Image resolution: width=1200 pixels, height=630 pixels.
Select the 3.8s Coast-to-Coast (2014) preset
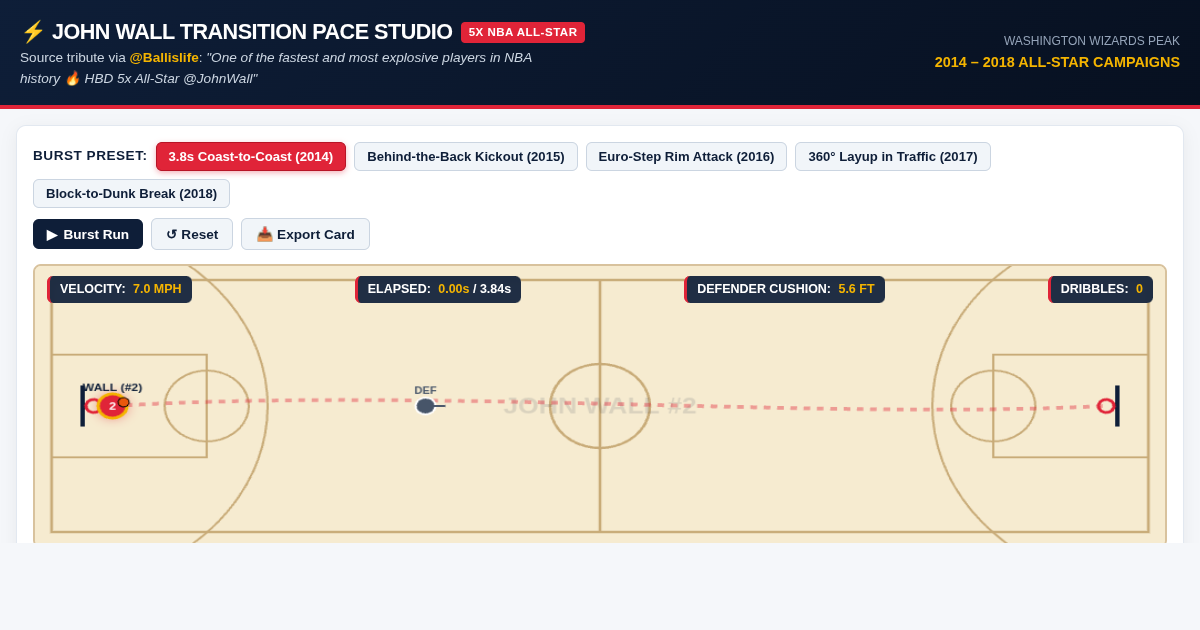[251, 157]
